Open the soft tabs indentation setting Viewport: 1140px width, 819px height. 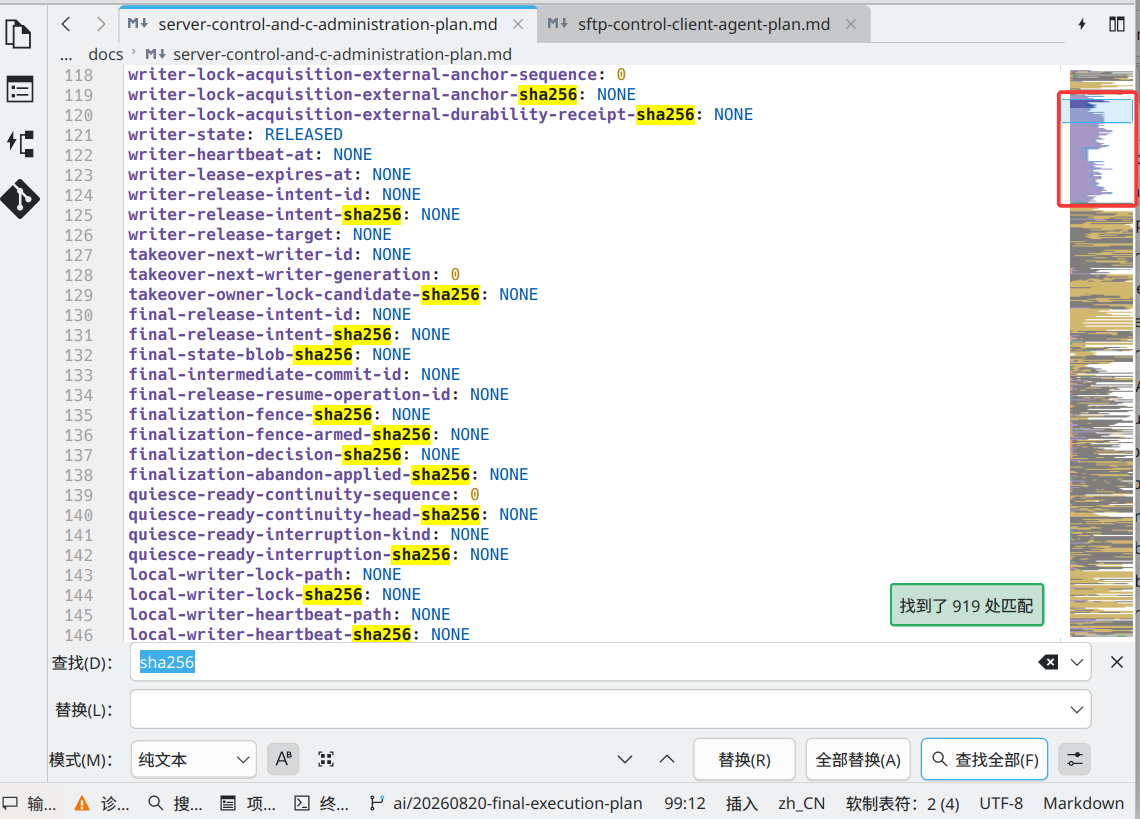[902, 803]
